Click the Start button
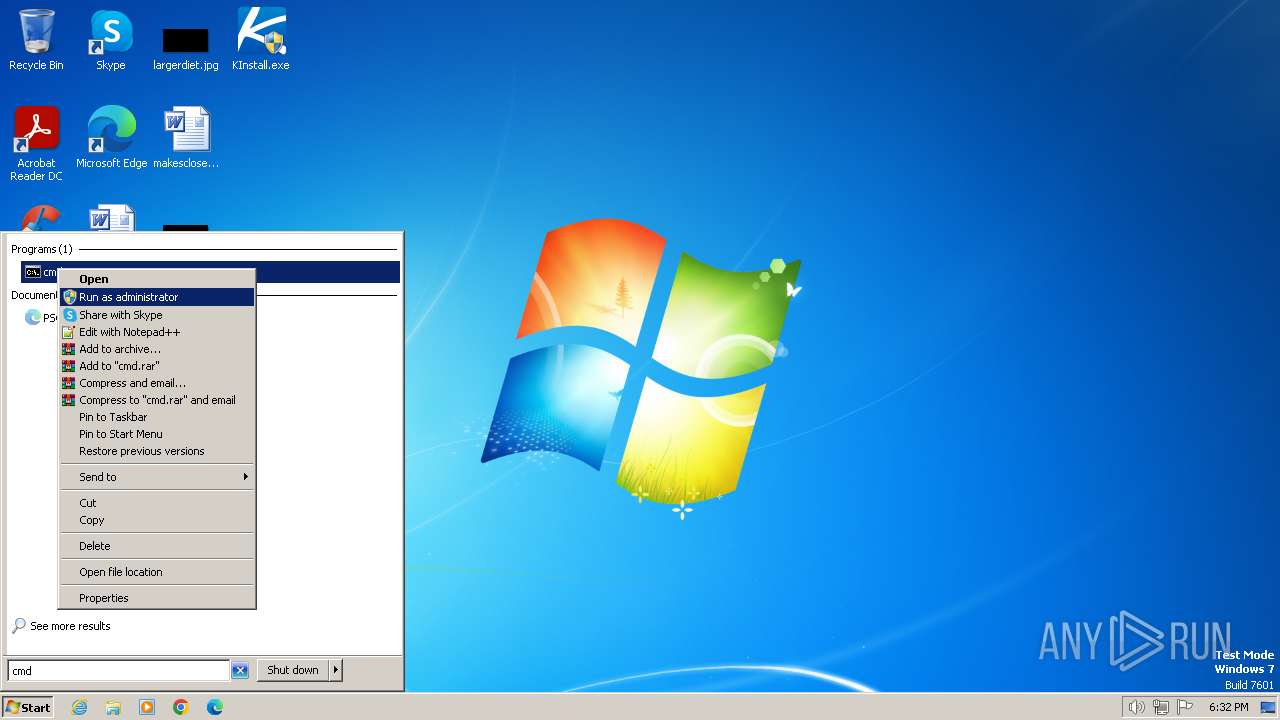Viewport: 1280px width, 720px height. click(28, 707)
